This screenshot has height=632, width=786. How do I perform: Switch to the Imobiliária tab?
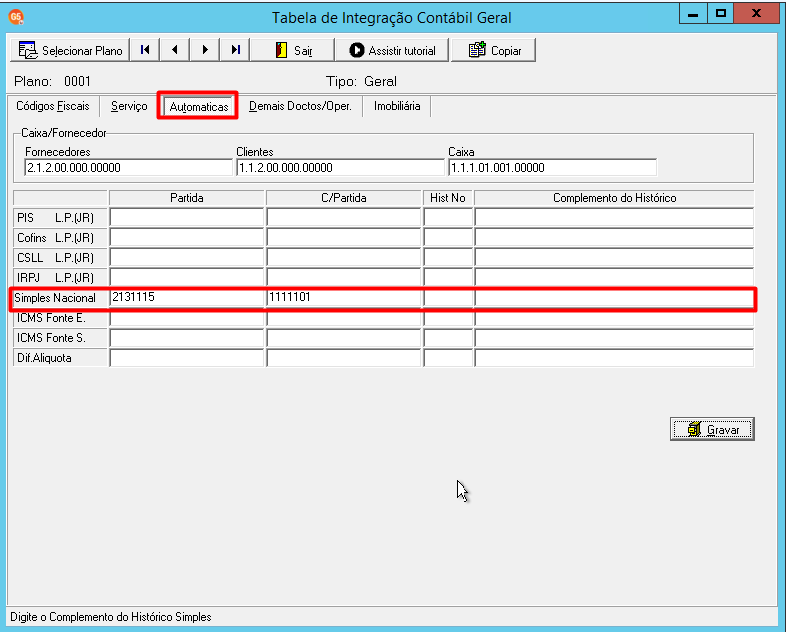(x=397, y=106)
